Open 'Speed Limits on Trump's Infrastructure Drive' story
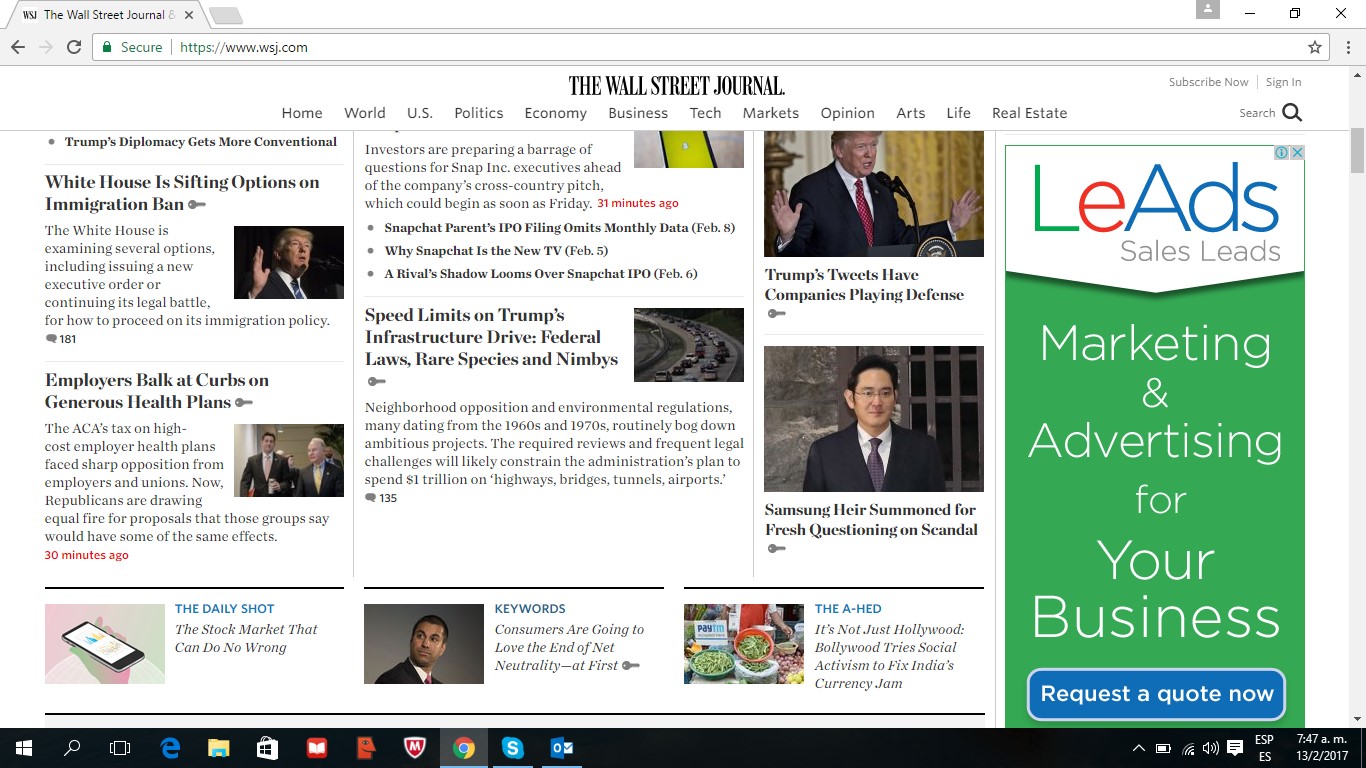The height and width of the screenshot is (768, 1366). (491, 337)
